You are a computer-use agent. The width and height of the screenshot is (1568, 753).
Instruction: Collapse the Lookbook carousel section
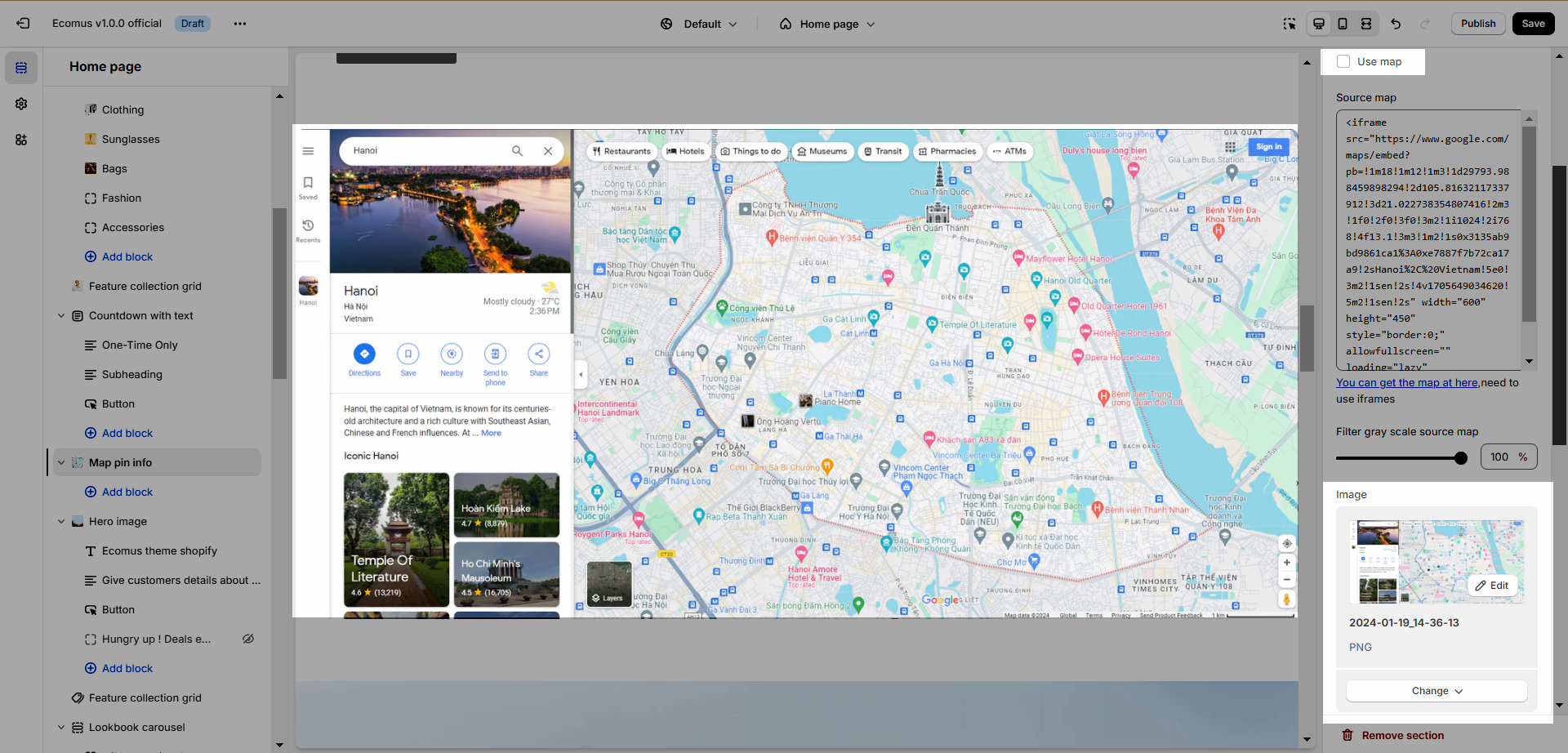click(x=61, y=727)
